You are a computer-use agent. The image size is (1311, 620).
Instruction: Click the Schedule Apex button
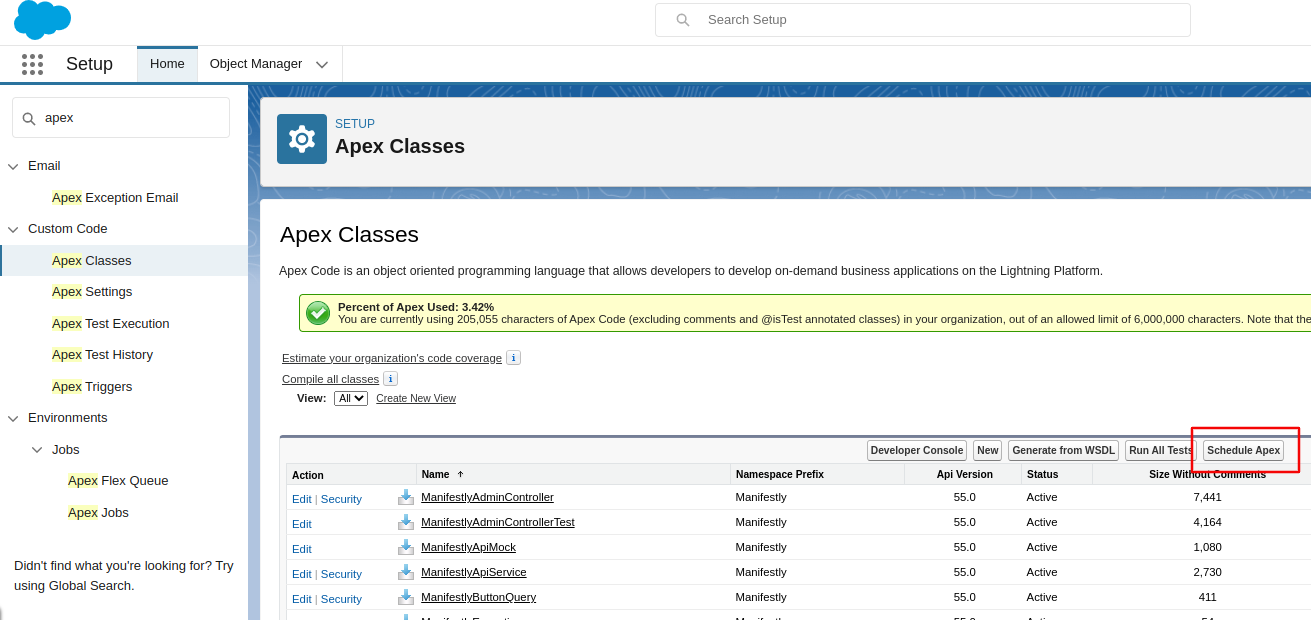pos(1243,451)
